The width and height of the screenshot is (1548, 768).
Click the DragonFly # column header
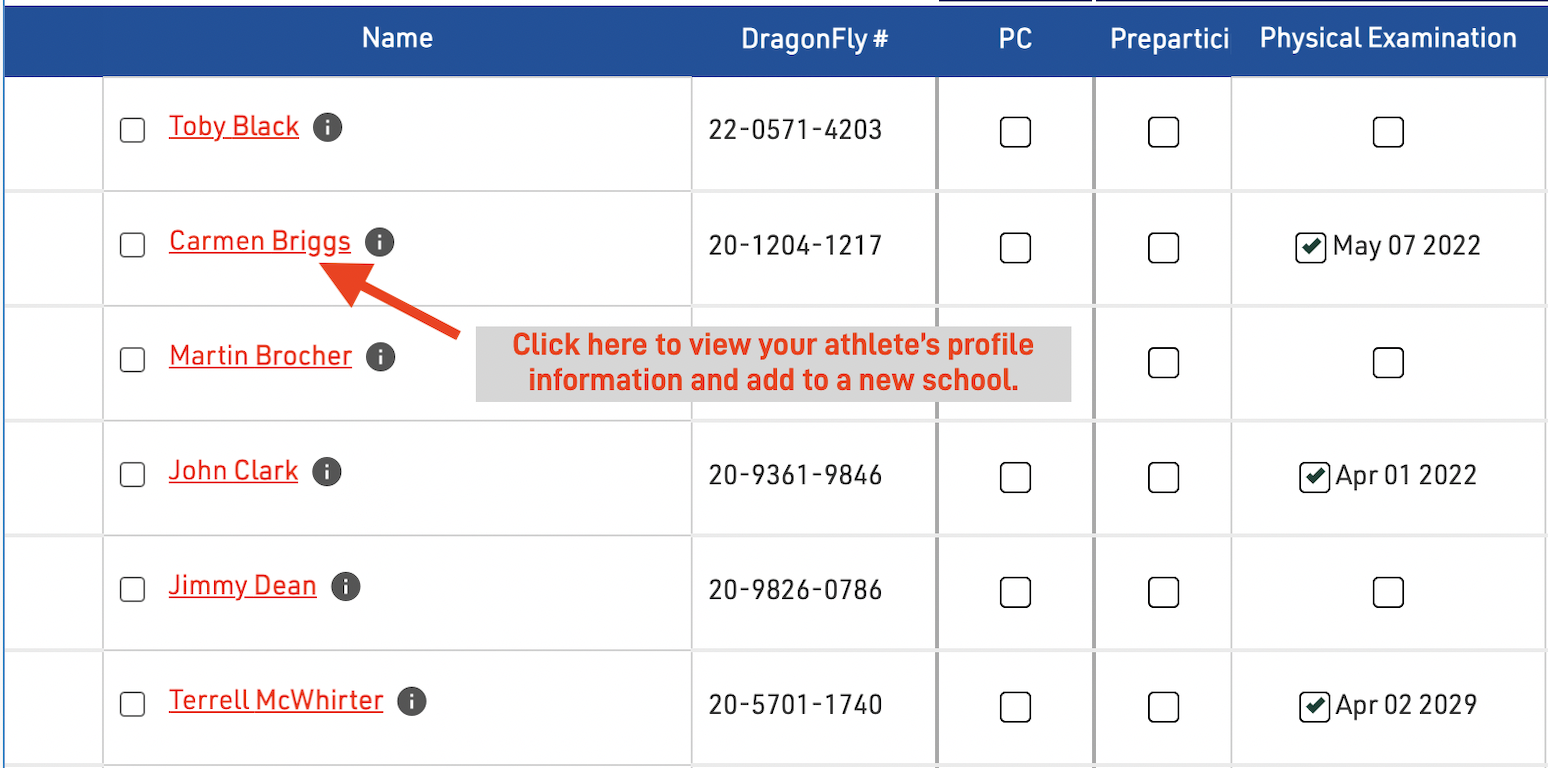(814, 39)
